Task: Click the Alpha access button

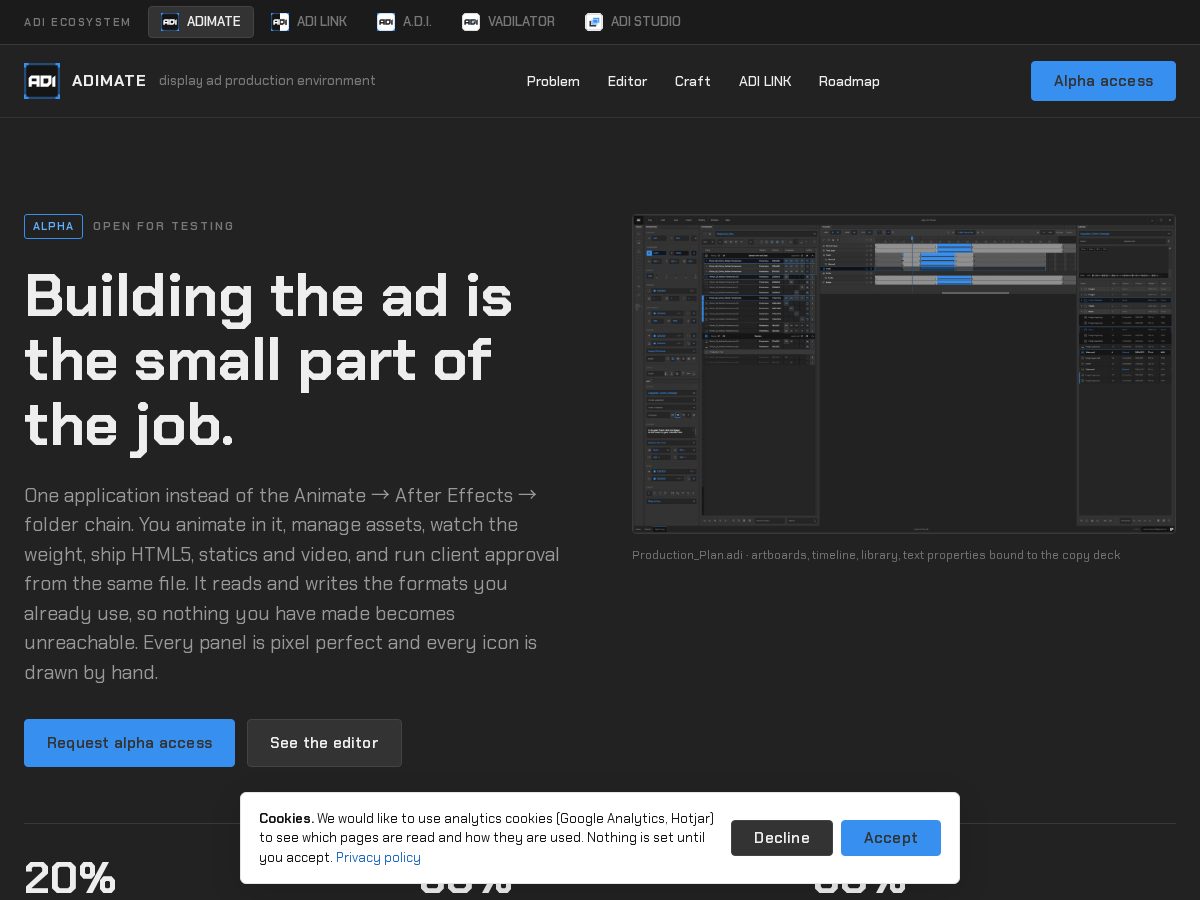Action: point(1103,81)
